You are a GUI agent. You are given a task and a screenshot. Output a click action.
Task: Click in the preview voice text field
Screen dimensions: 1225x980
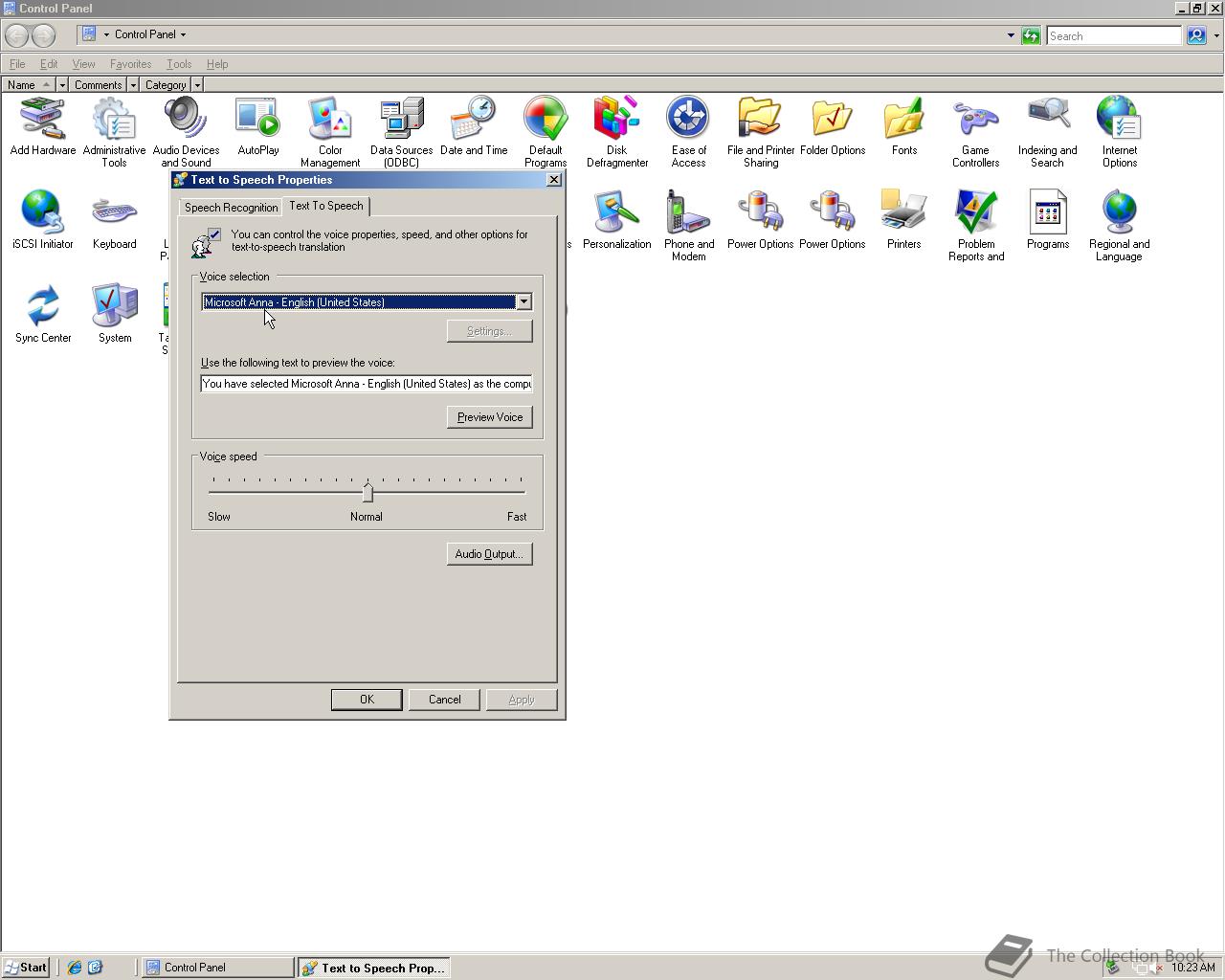pyautogui.click(x=367, y=384)
